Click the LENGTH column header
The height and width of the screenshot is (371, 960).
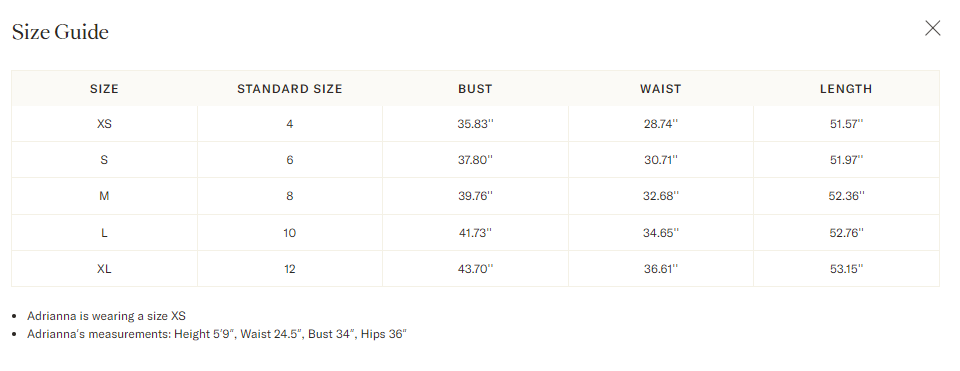point(846,89)
